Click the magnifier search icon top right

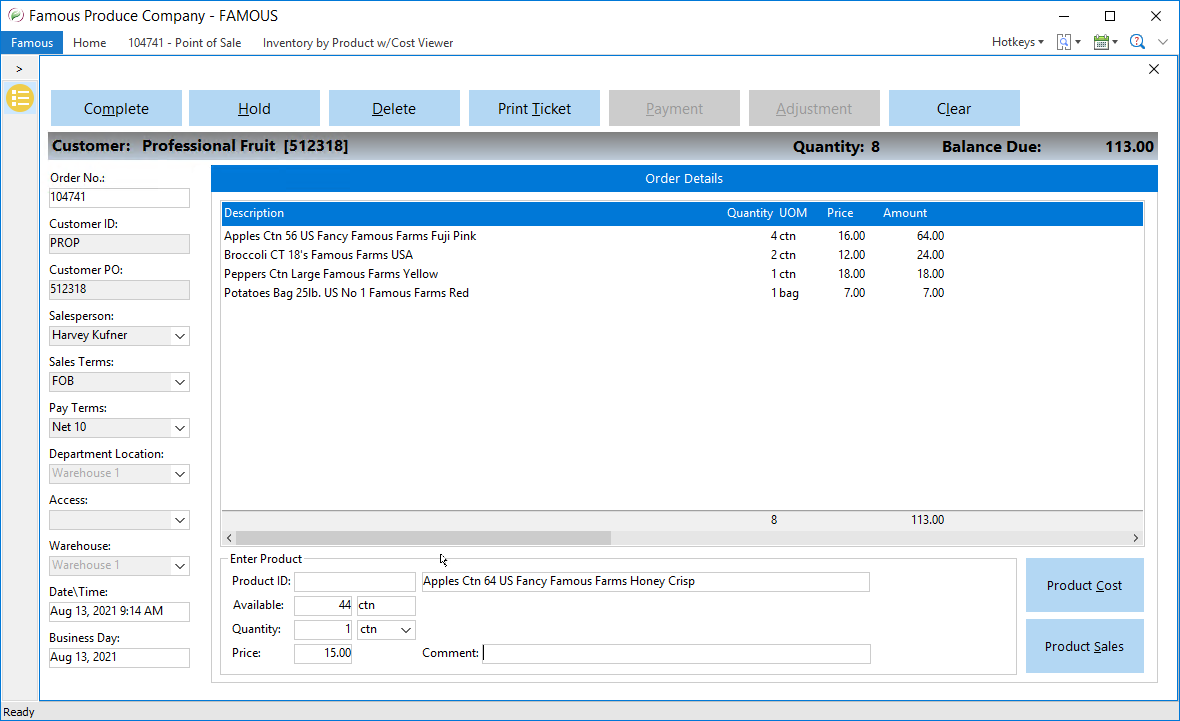1137,42
